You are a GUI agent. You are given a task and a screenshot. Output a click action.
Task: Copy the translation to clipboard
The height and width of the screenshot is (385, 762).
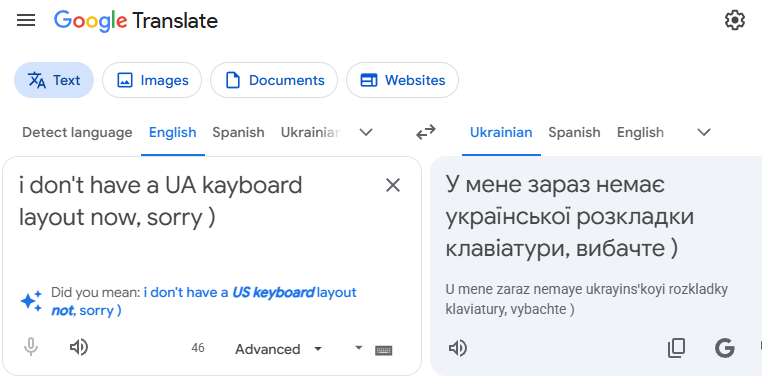click(676, 348)
